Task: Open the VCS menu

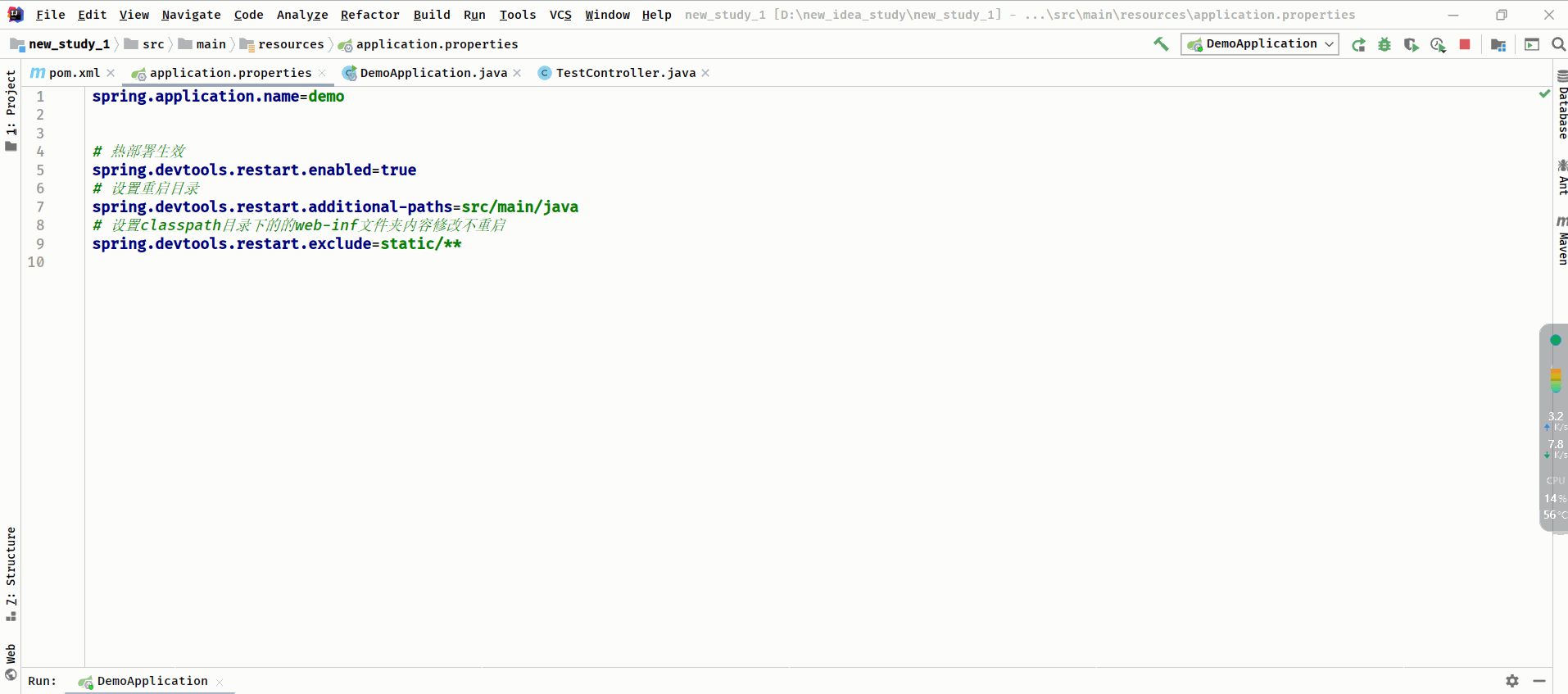Action: [x=560, y=15]
